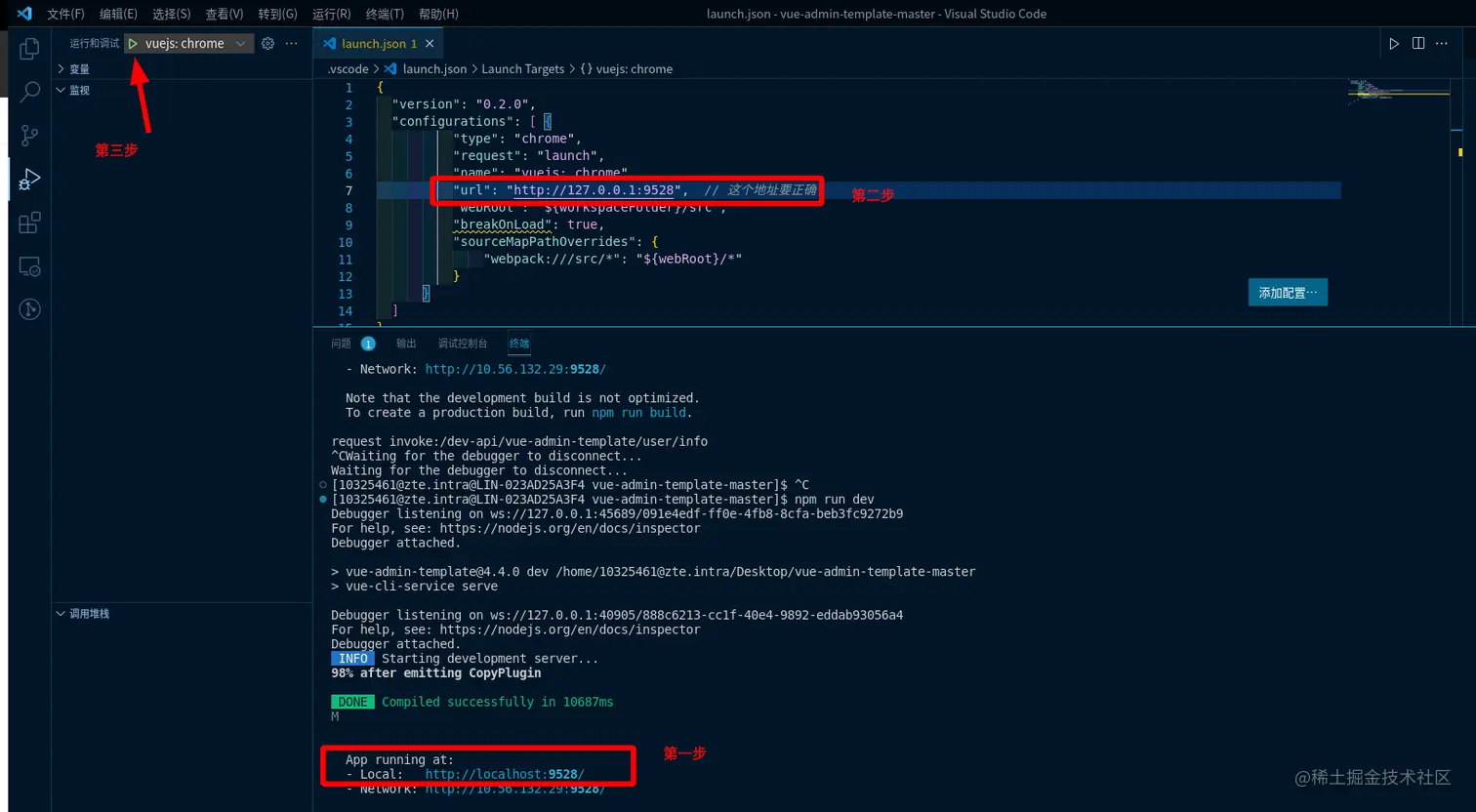1476x812 pixels.
Task: Open the Launch Targets breadcrumb
Action: click(523, 69)
